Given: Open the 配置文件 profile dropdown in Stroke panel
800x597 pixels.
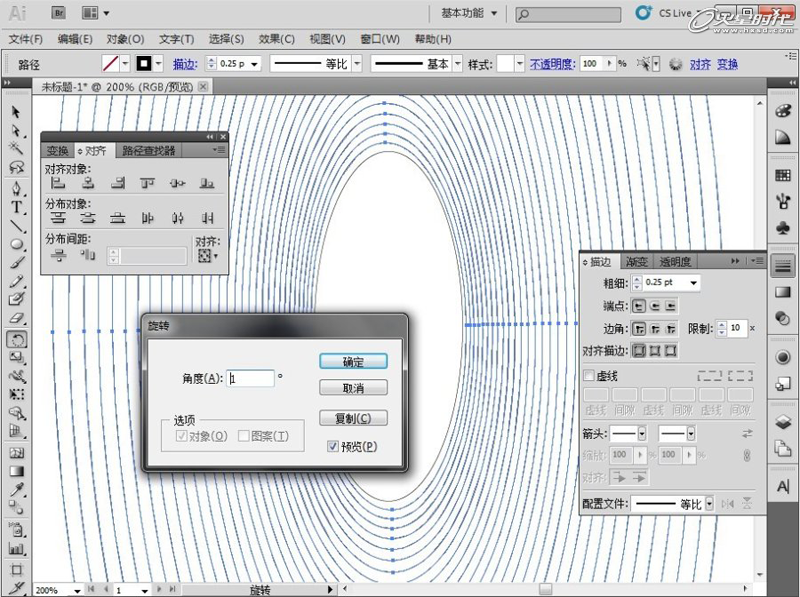Looking at the screenshot, I should pos(711,503).
